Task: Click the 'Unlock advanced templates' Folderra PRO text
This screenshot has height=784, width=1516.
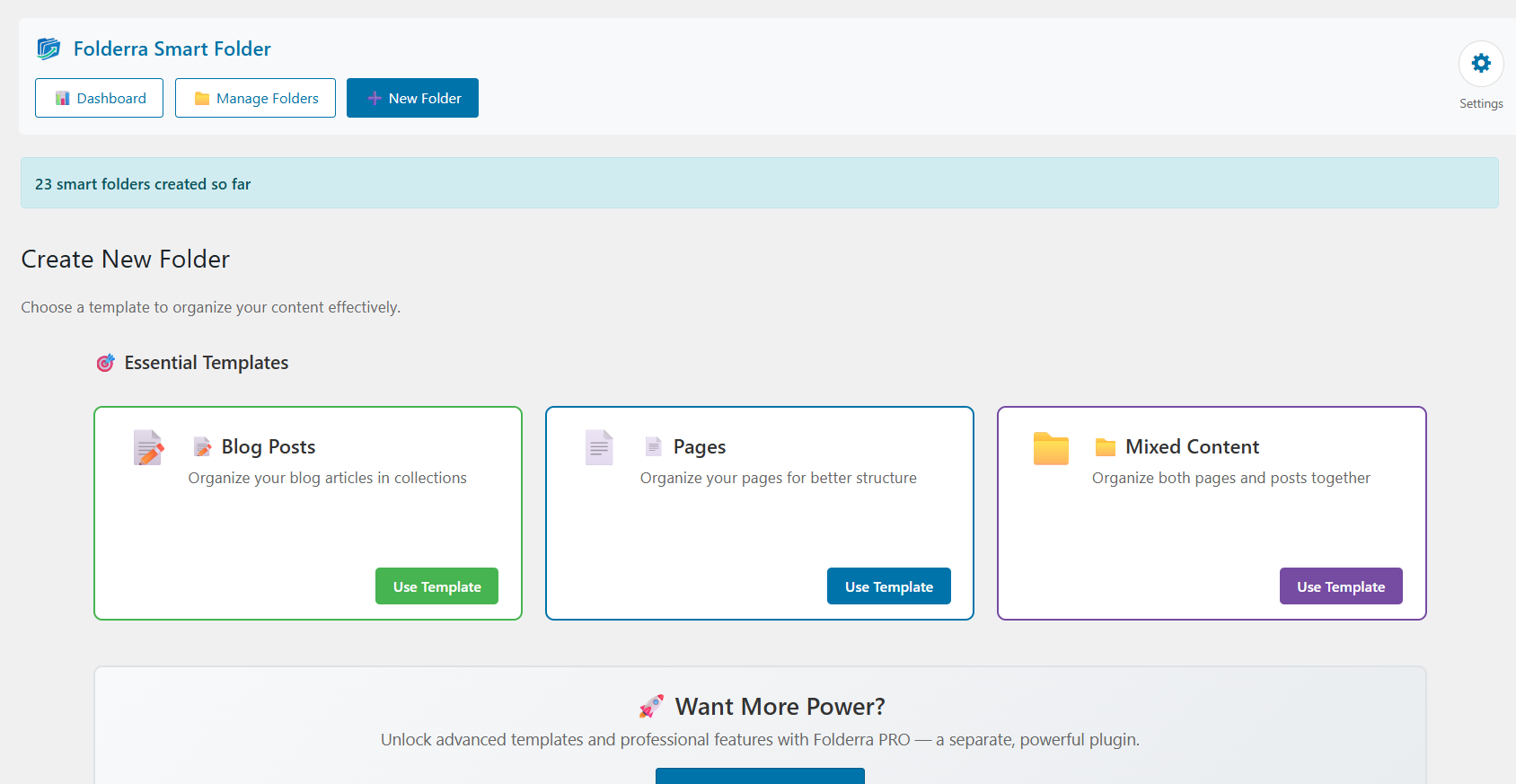Action: (x=760, y=740)
